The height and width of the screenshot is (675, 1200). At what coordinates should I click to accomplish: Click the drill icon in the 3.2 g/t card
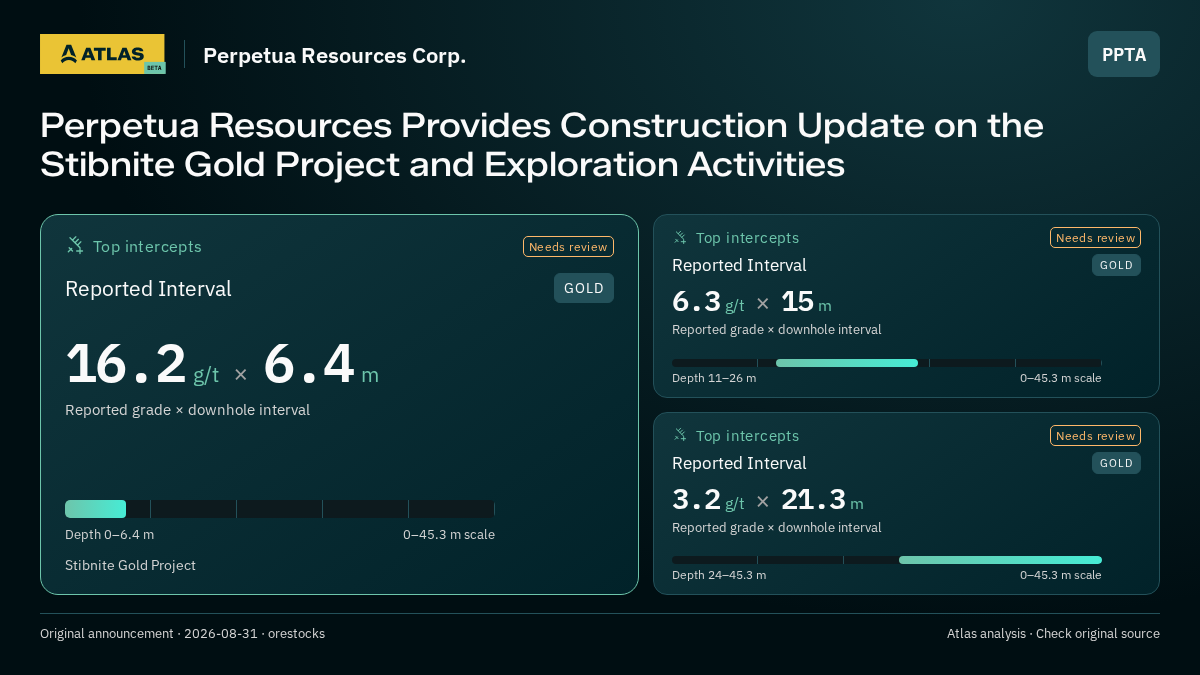tap(680, 436)
